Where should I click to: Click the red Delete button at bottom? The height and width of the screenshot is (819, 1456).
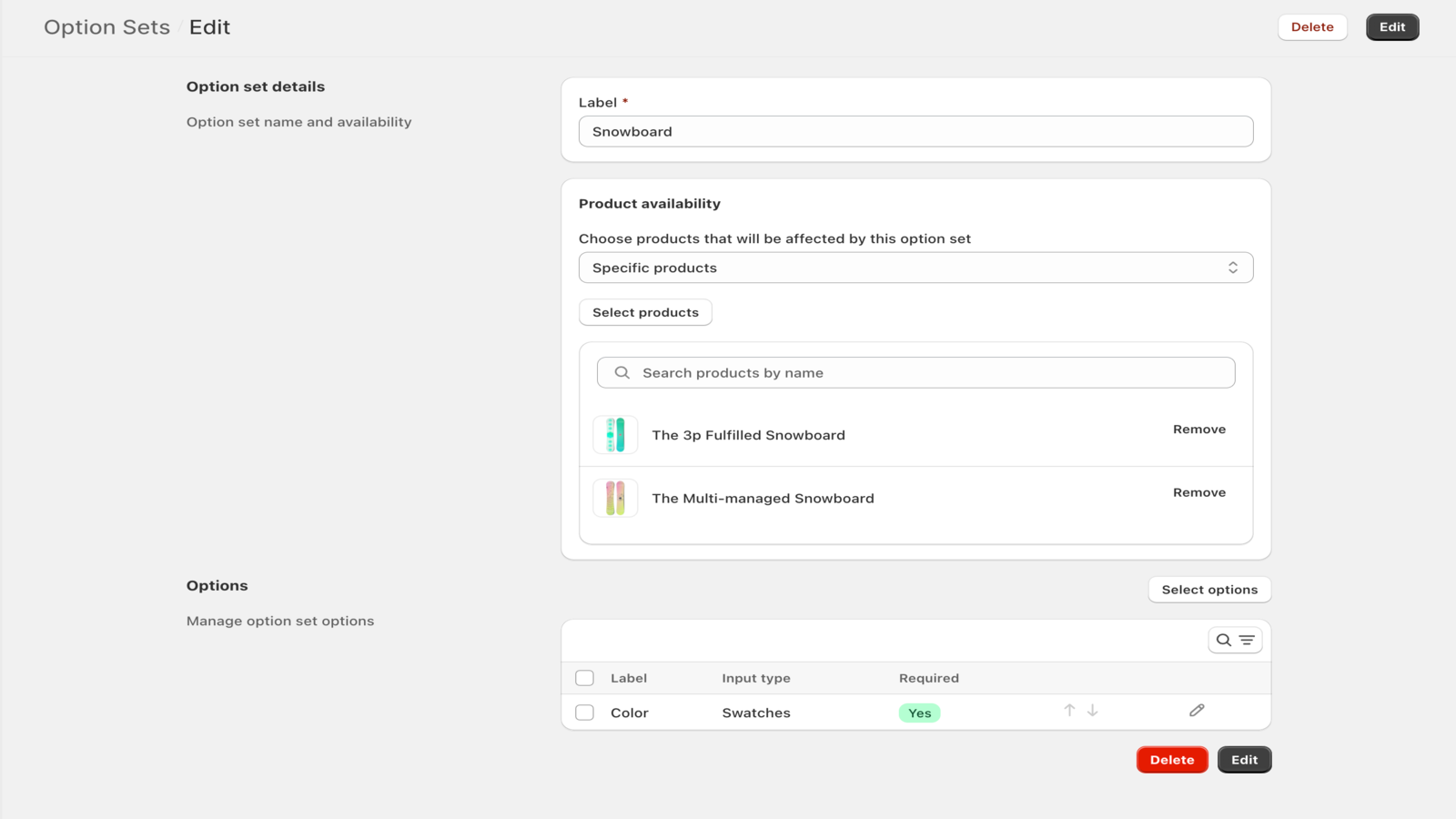[x=1171, y=759]
